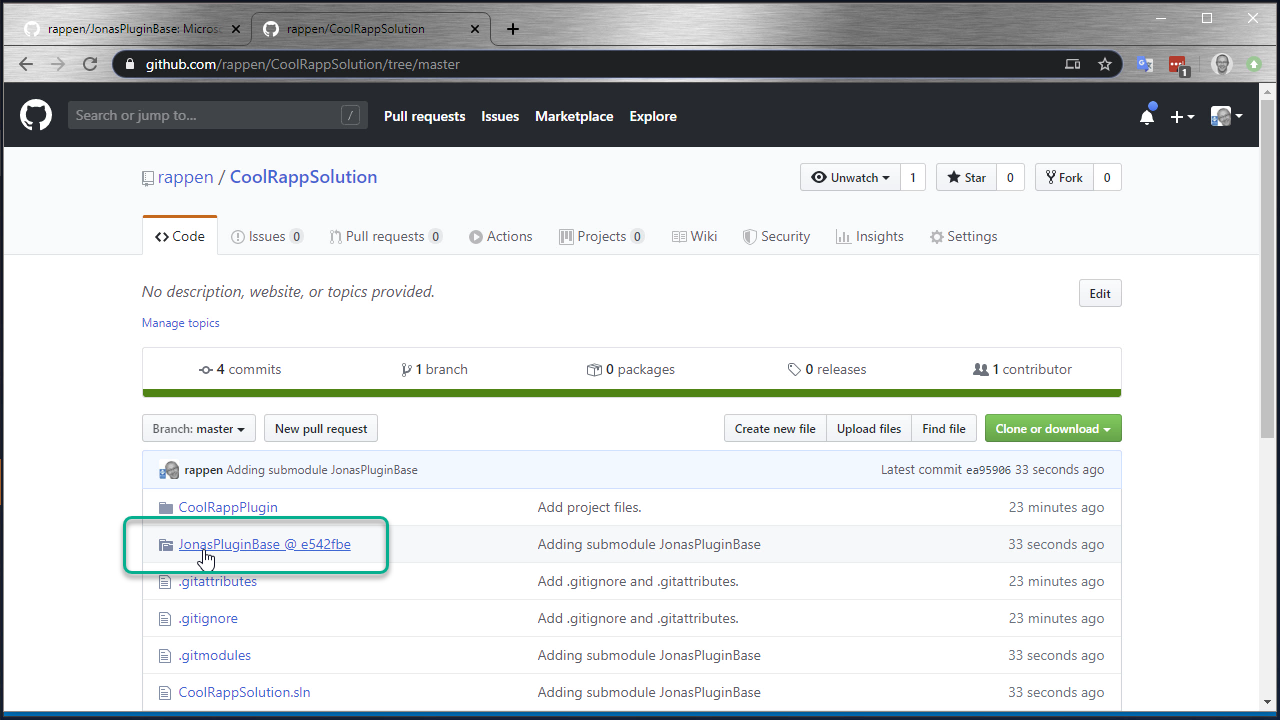This screenshot has width=1280, height=720.
Task: Click the repository icon beside rappen
Action: click(148, 178)
